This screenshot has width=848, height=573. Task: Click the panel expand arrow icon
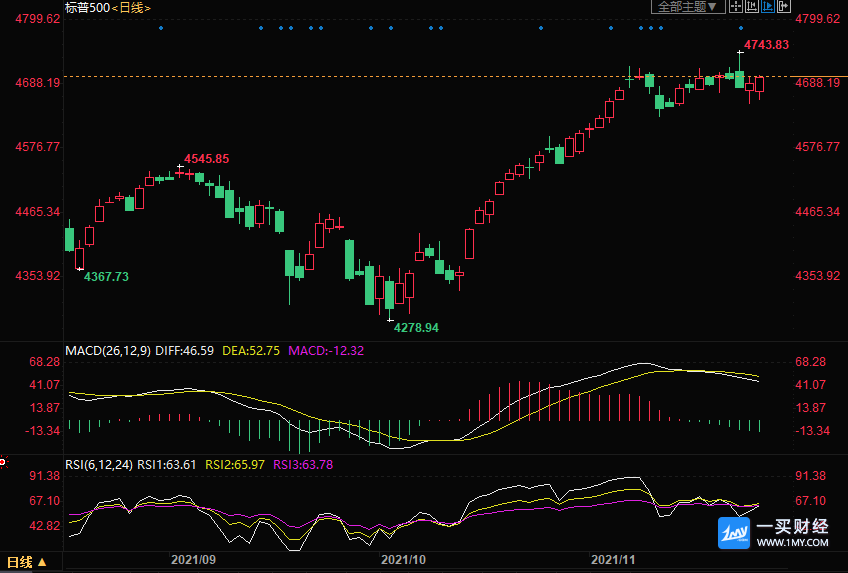(784, 6)
